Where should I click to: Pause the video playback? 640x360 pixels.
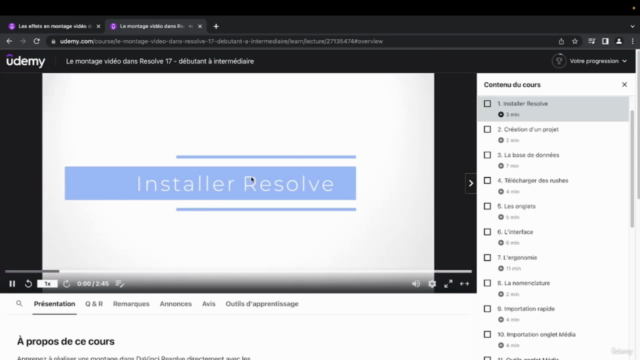12,284
